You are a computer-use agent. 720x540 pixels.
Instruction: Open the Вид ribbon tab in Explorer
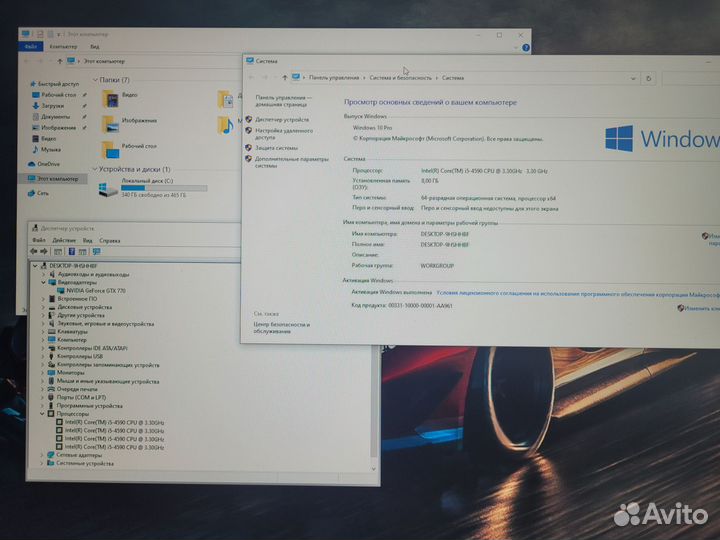pyautogui.click(x=95, y=46)
